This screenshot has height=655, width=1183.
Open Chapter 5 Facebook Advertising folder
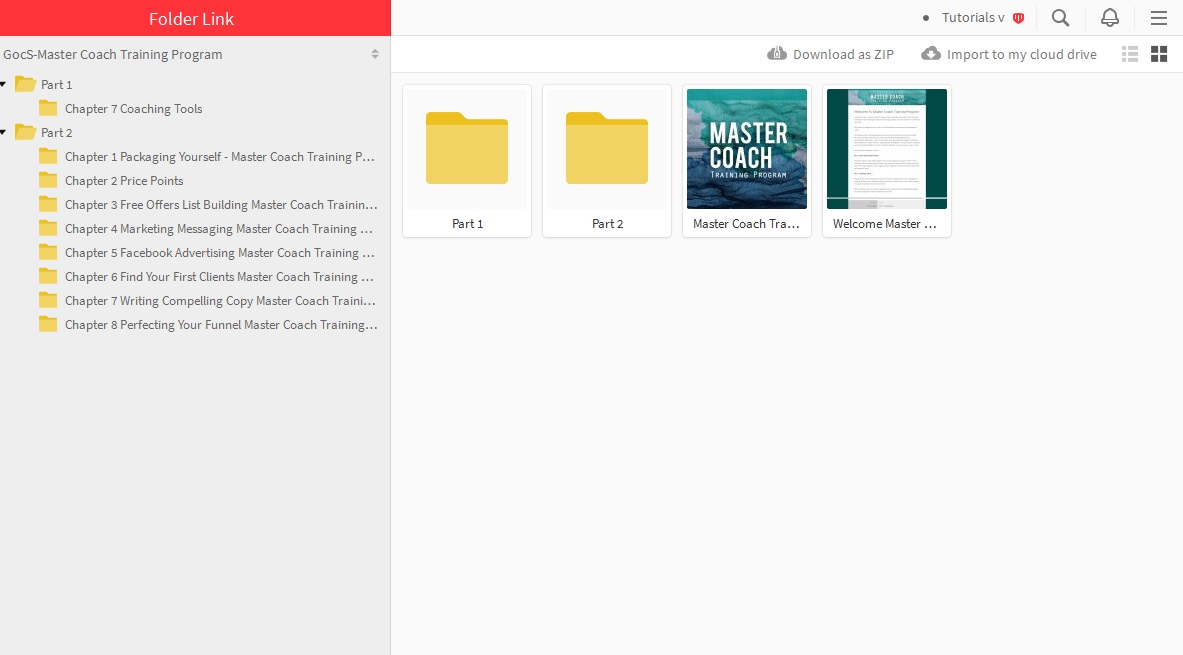pyautogui.click(x=220, y=253)
